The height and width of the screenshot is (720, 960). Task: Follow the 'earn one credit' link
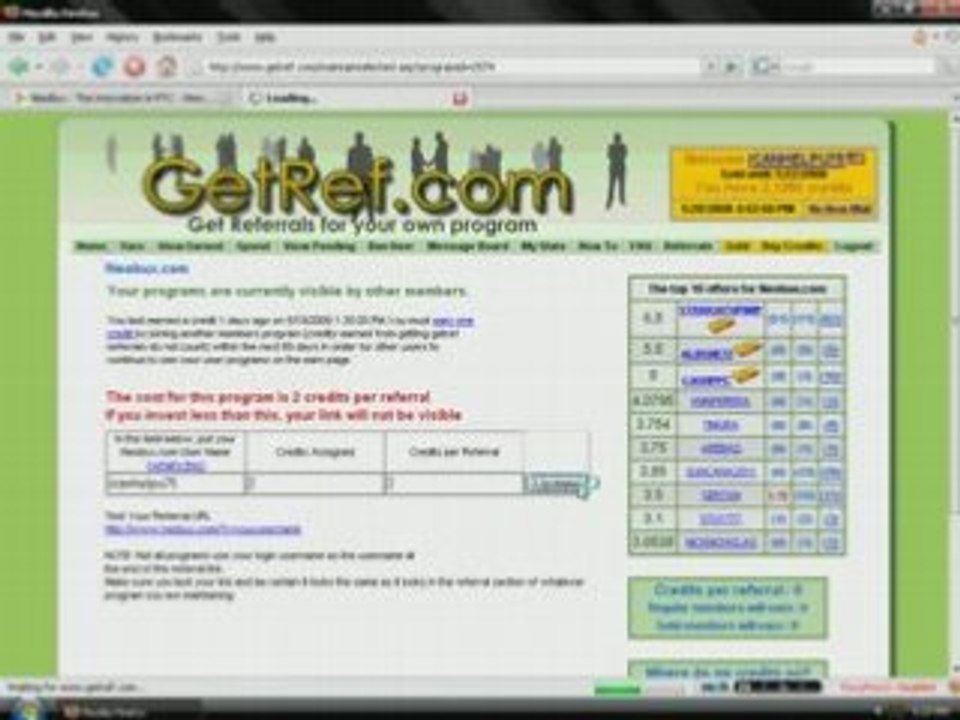(x=452, y=321)
